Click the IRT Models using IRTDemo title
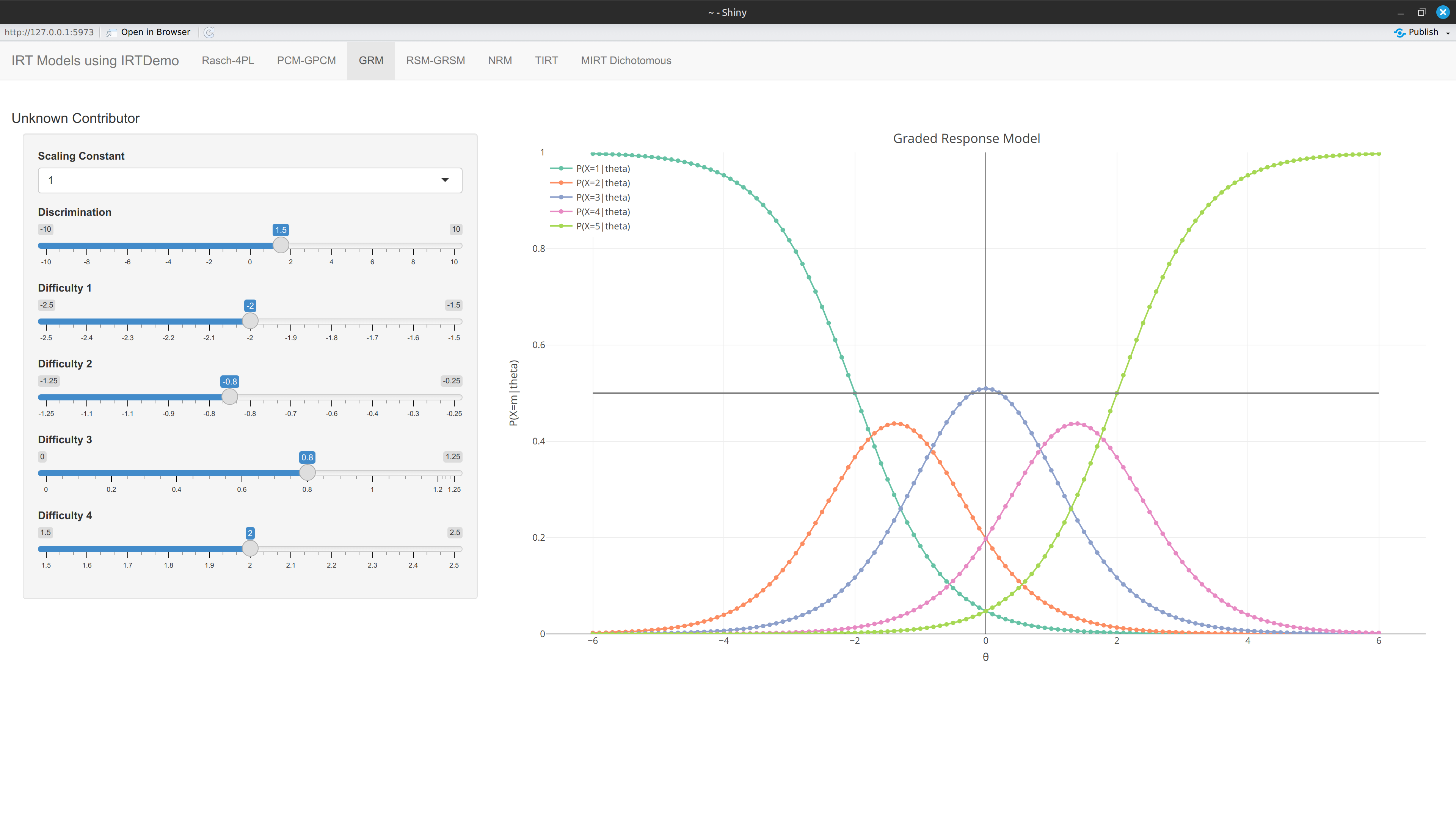 coord(95,61)
